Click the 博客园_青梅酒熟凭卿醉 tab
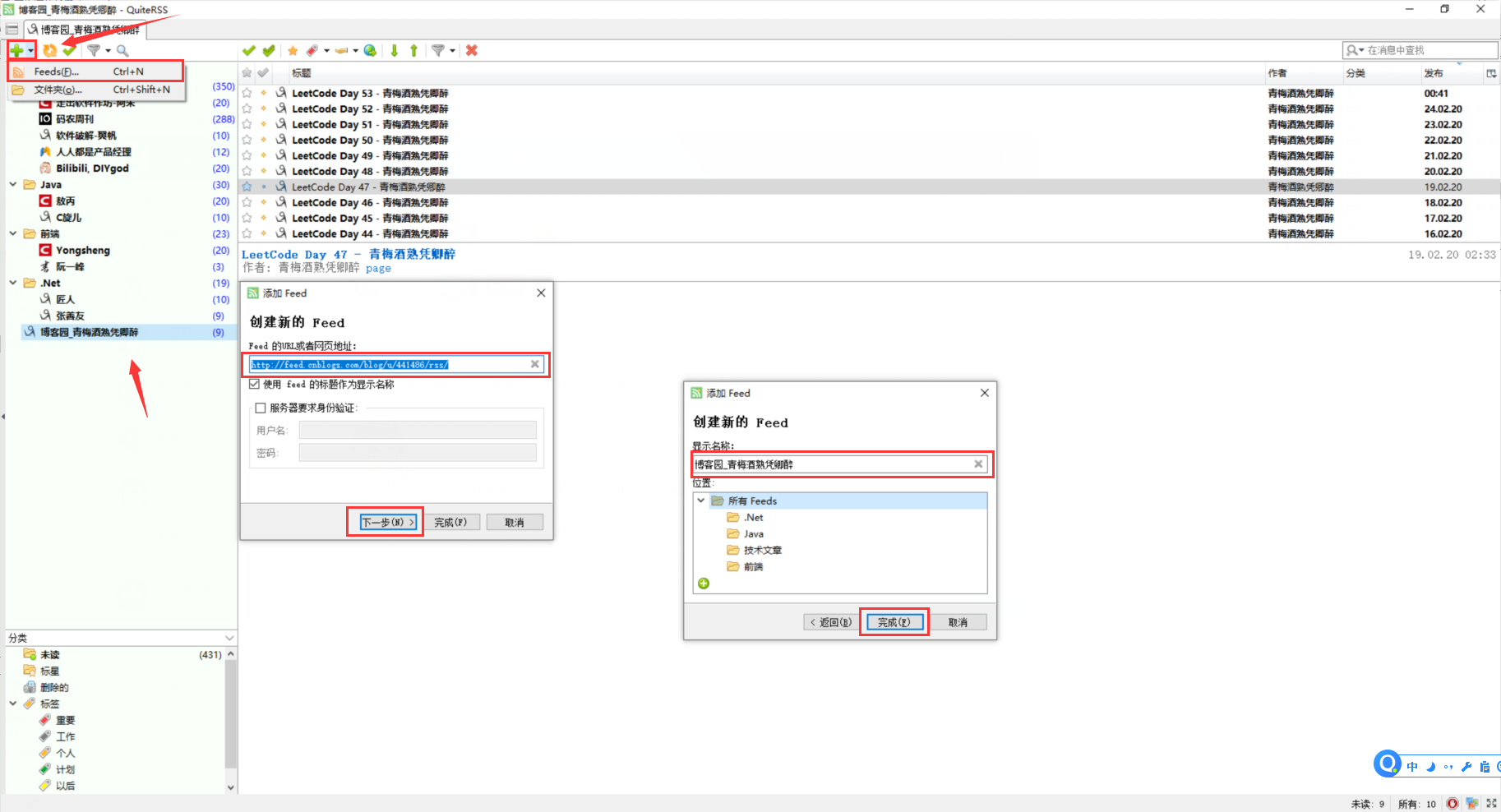Image resolution: width=1501 pixels, height=812 pixels. pyautogui.click(x=84, y=30)
